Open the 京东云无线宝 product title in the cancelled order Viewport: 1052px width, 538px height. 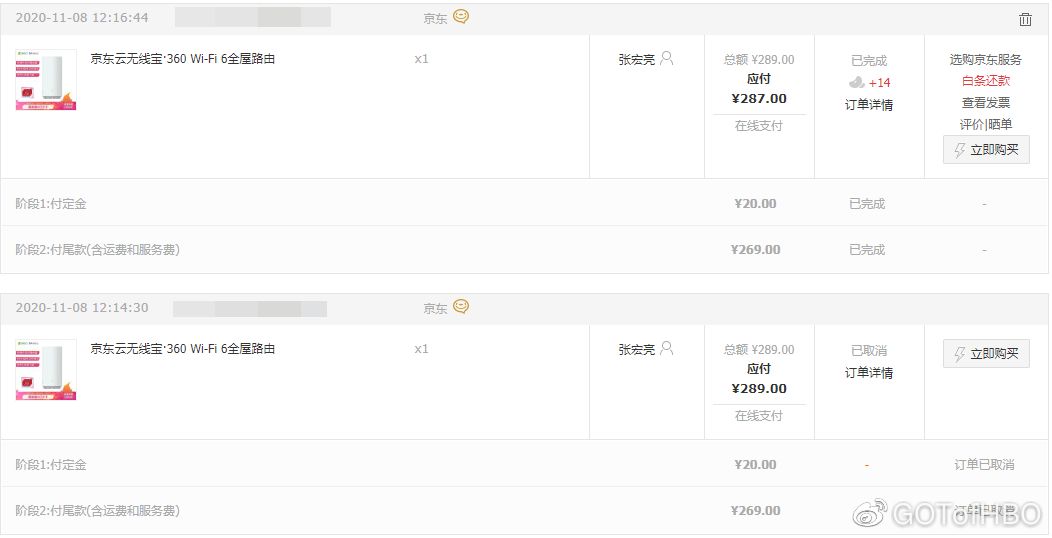(x=183, y=349)
